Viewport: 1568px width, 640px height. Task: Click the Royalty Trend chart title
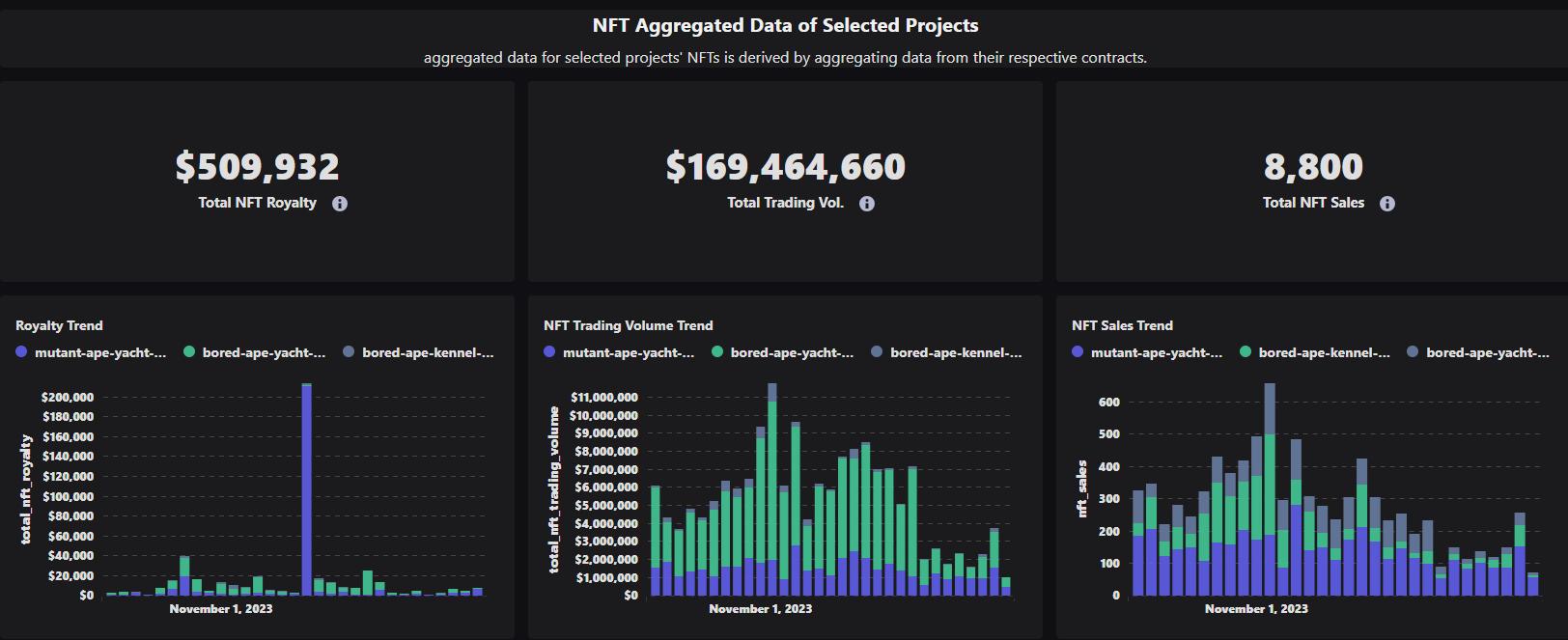59,326
